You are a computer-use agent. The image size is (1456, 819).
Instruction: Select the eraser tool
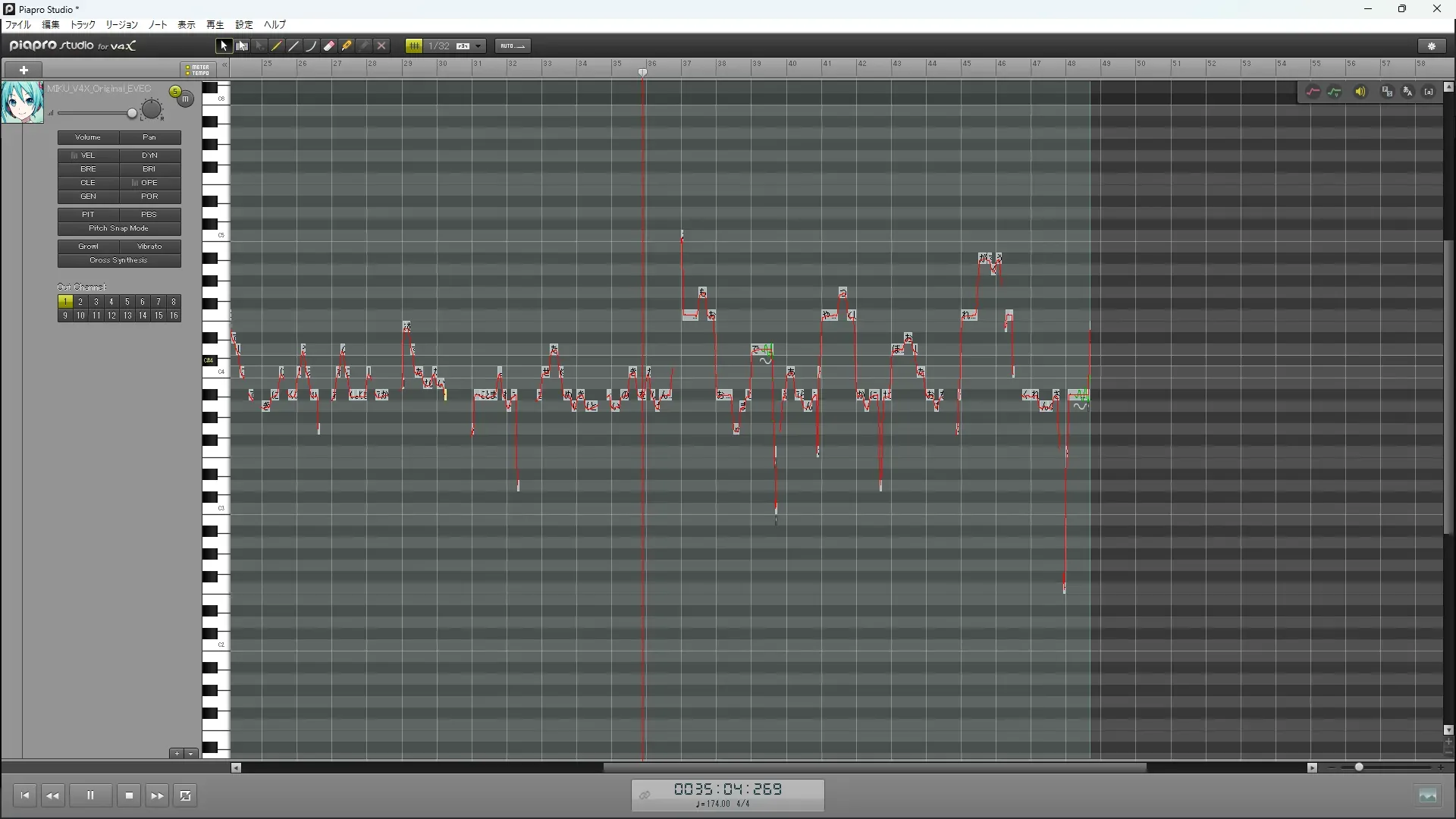(329, 46)
